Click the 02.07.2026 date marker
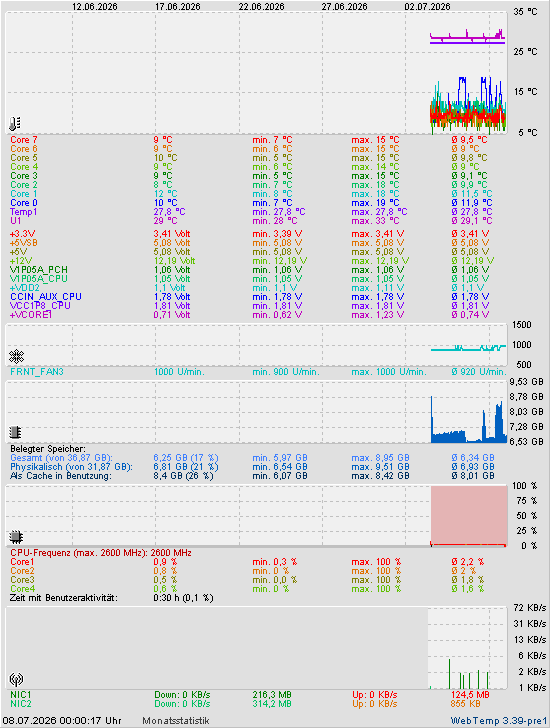The image size is (550, 728). [x=427, y=7]
